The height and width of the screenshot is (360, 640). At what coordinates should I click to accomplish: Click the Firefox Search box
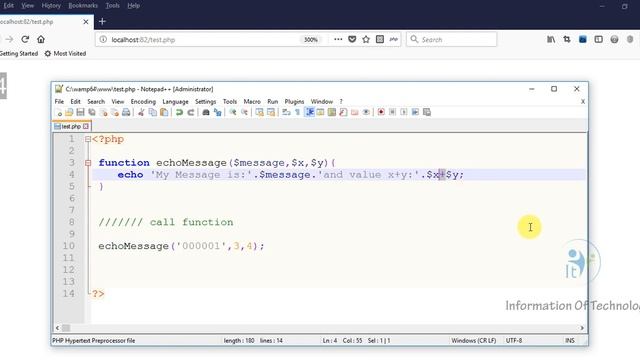click(451, 40)
